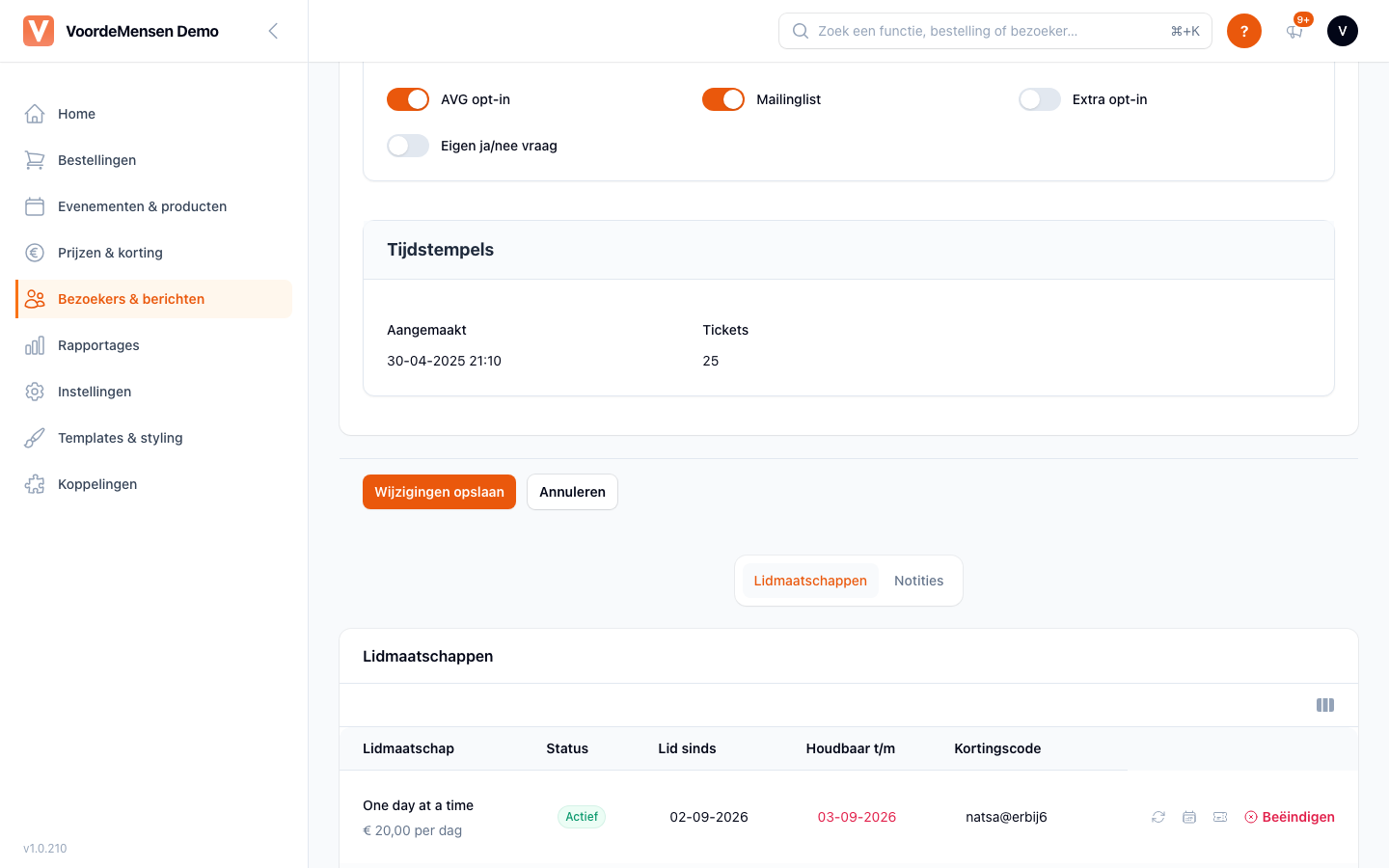Viewport: 1389px width, 868px height.
Task: Click the VoordeMensen logo icon
Action: click(39, 31)
